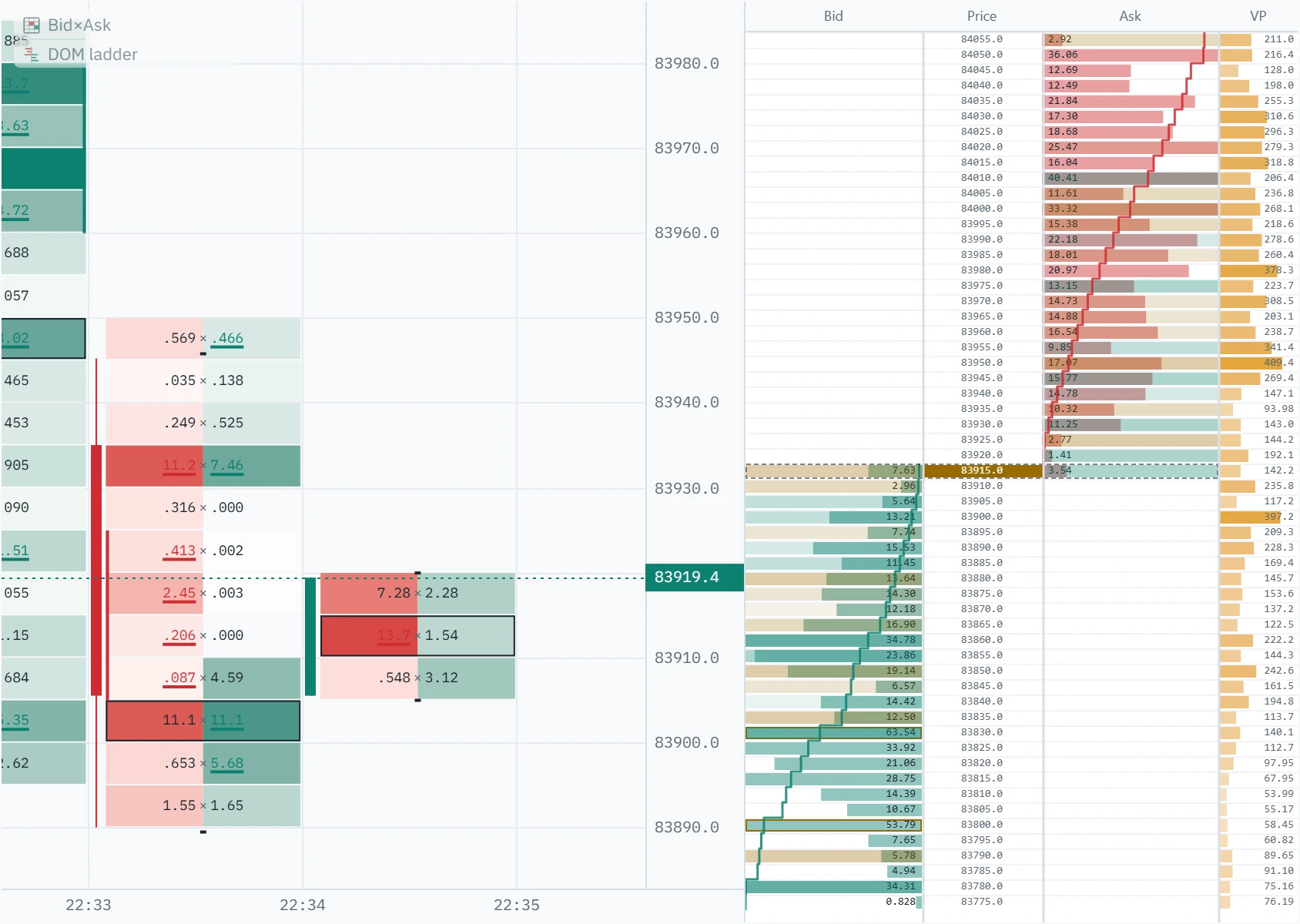Screen dimensions: 1300x924
Task: Click the 34.78 bid bar at 83860.0
Action: pyautogui.click(x=833, y=640)
